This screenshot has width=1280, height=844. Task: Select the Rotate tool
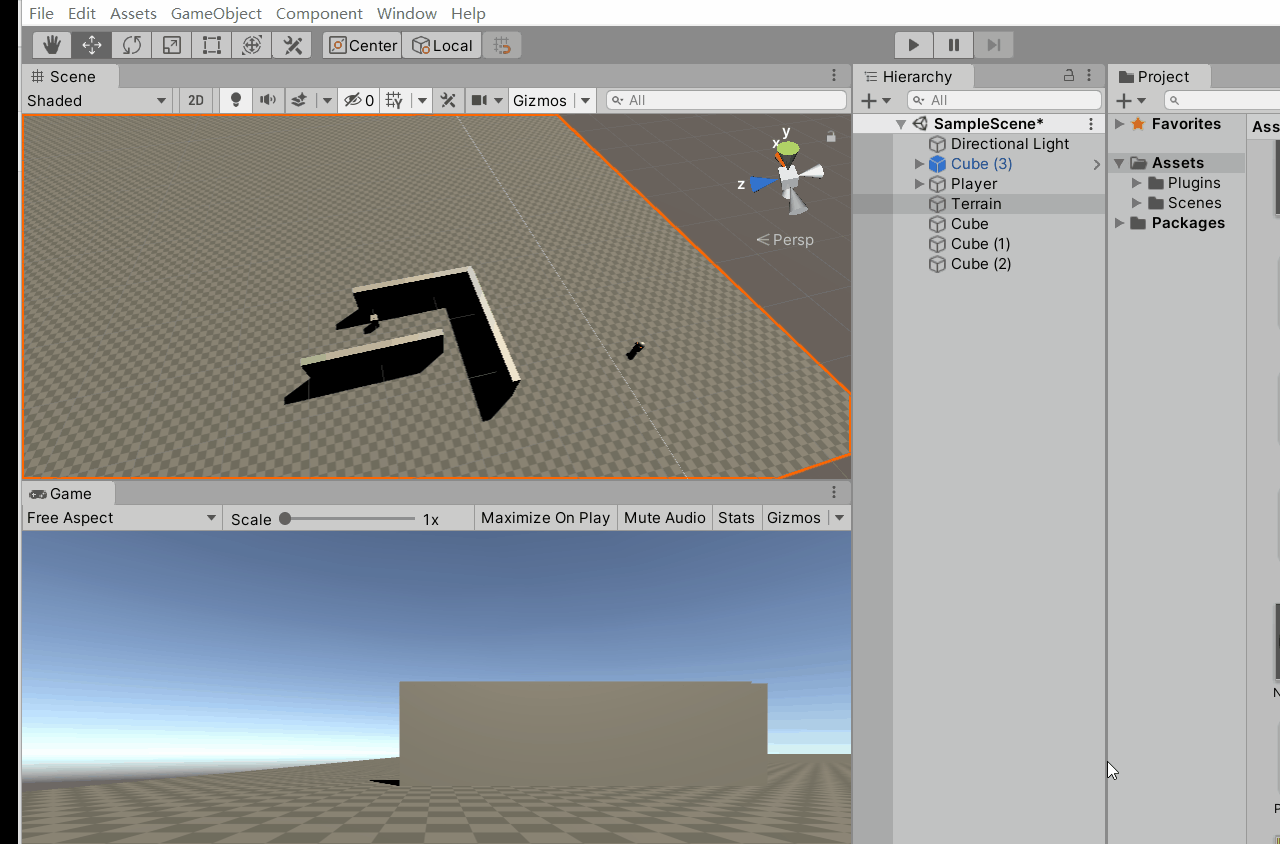[132, 45]
